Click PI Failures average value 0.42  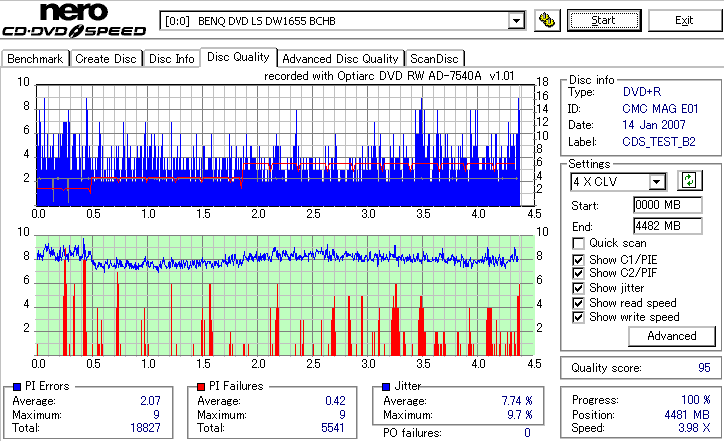click(335, 400)
